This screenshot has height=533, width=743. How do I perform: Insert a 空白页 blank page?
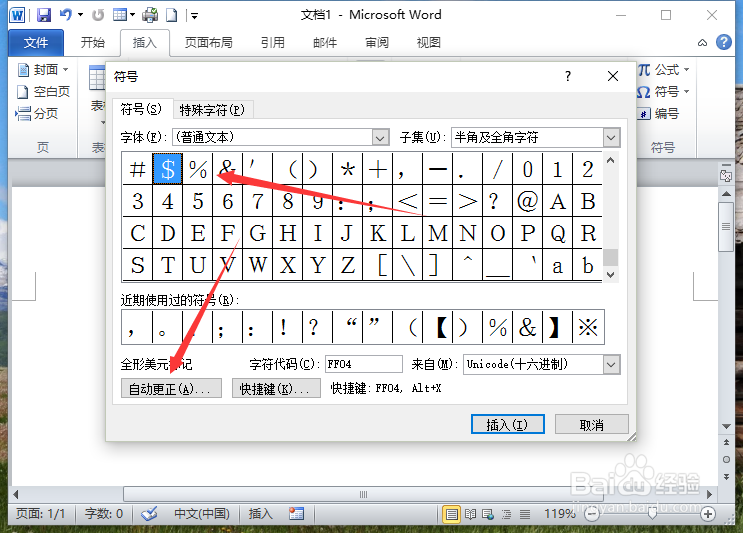[x=44, y=91]
